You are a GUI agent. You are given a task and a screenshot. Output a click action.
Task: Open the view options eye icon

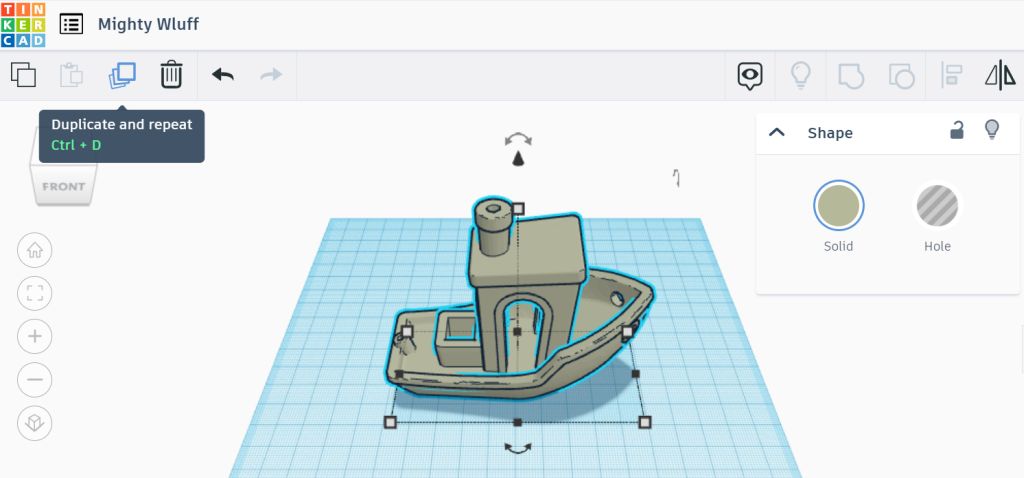pos(750,75)
